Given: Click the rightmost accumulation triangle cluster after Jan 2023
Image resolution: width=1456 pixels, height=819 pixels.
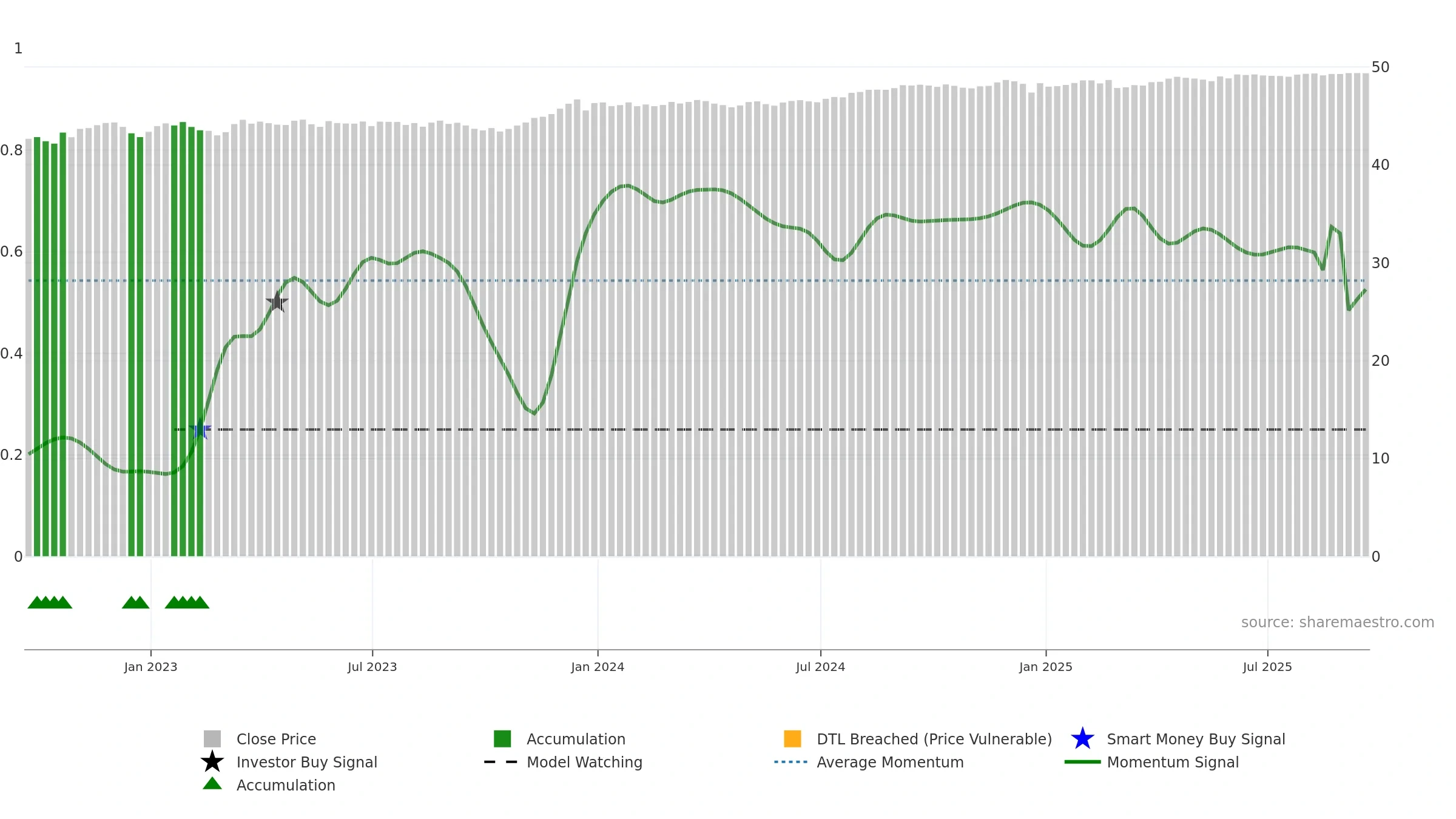Looking at the screenshot, I should point(187,602).
